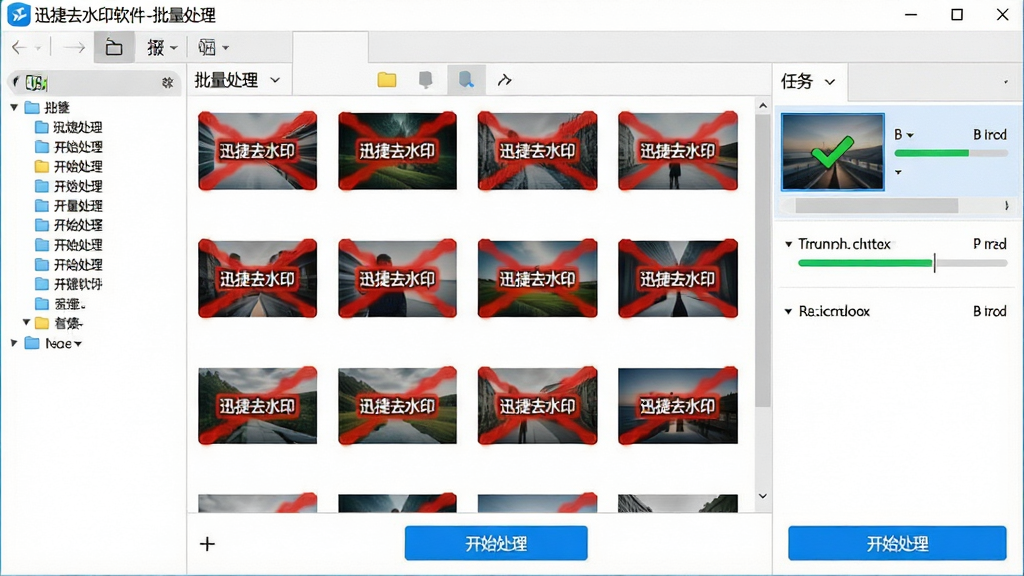
Task: Open the small dropdown arrow after Neae
Action: click(x=78, y=344)
